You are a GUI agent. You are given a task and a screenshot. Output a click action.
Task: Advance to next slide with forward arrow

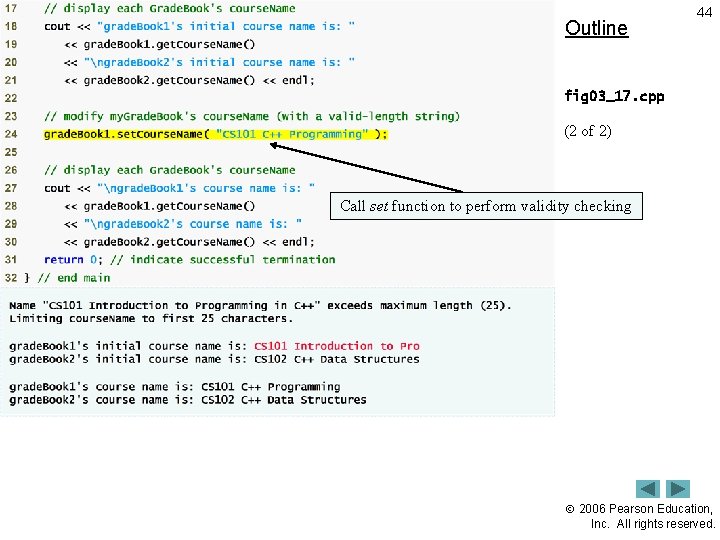point(678,489)
